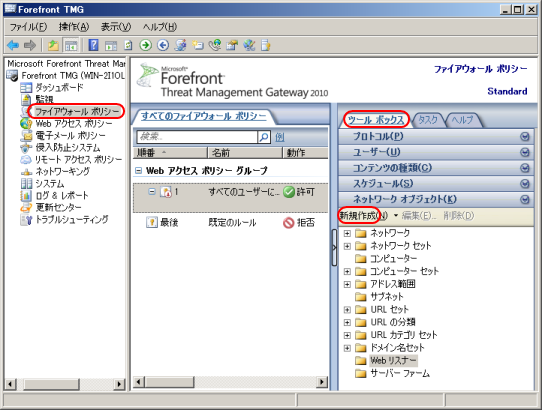Image resolution: width=542 pixels, height=410 pixels.
Task: Expand the プロトコル(P) section
Action: [x=437, y=137]
